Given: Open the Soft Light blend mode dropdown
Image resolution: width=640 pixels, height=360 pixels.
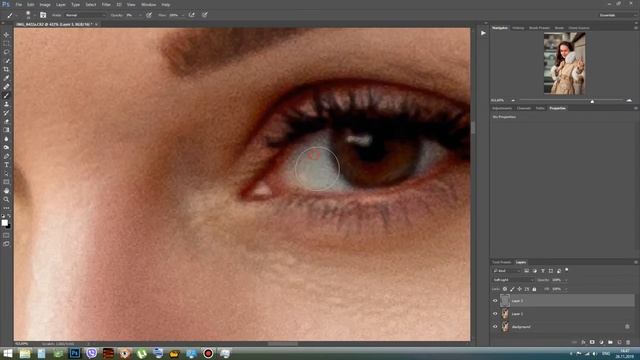Looking at the screenshot, I should tap(513, 280).
